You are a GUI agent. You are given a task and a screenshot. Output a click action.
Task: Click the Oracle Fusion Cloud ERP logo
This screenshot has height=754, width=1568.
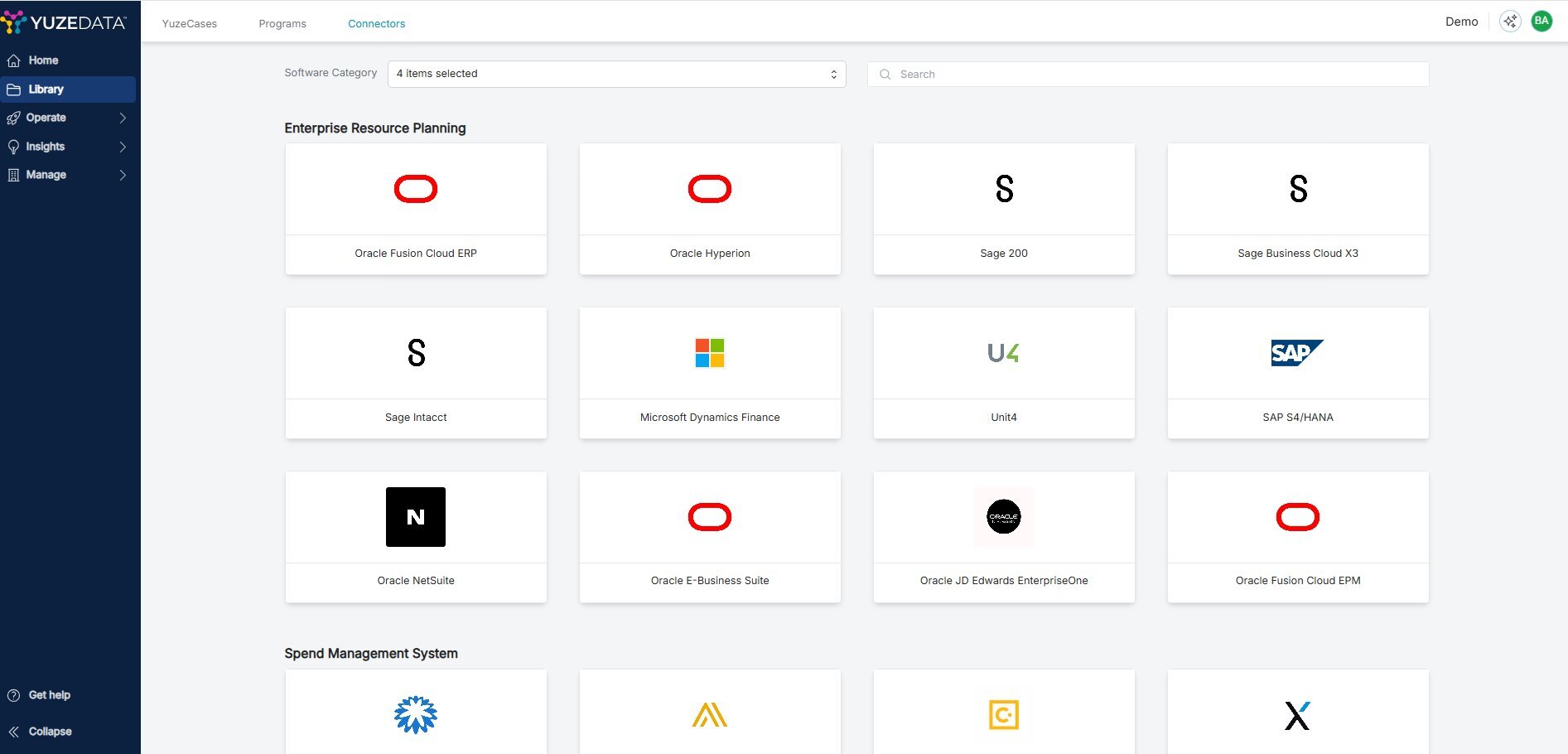(416, 189)
